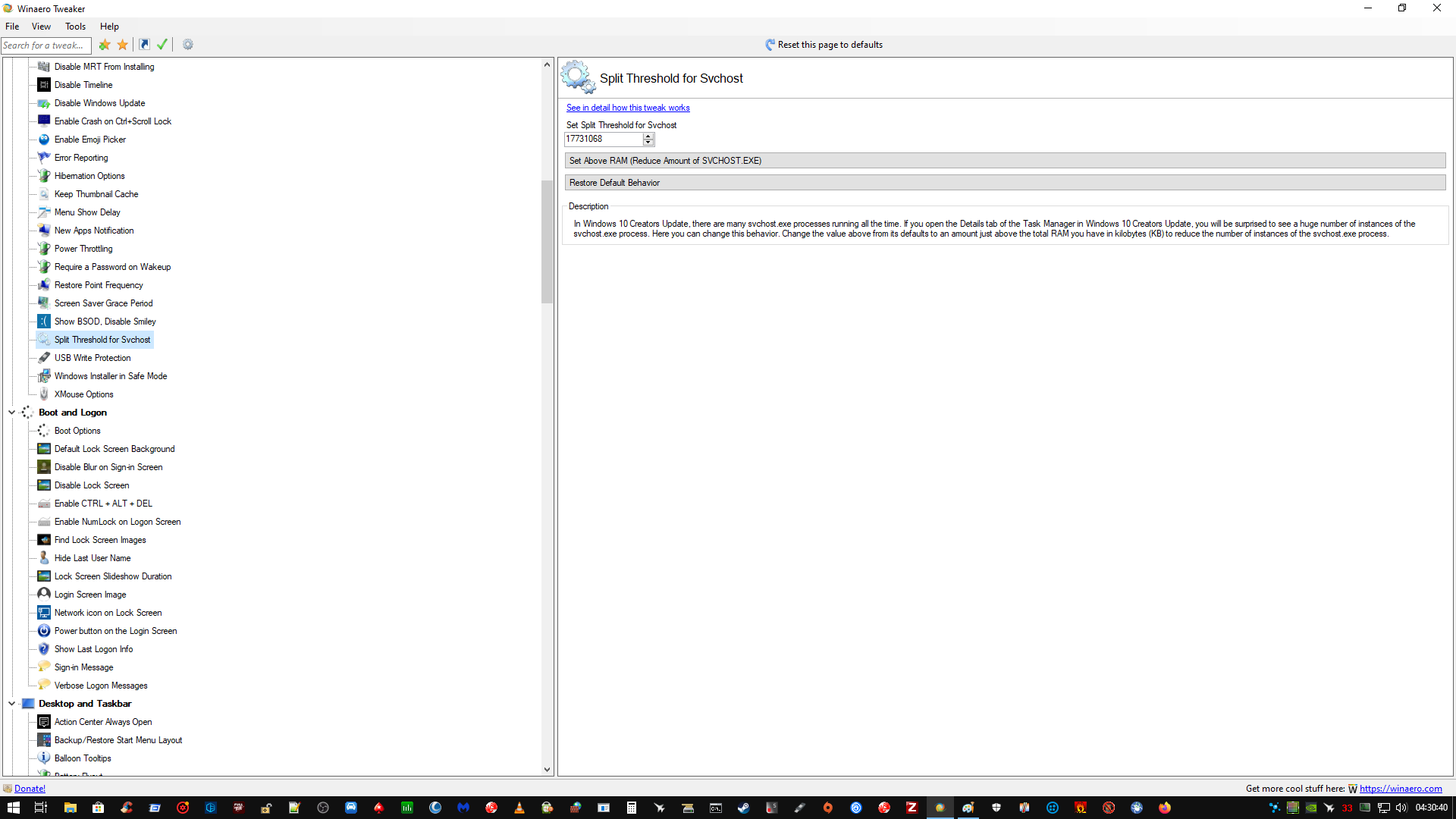Open the favorites star icon
Viewport: 1456px width, 819px height.
[123, 45]
